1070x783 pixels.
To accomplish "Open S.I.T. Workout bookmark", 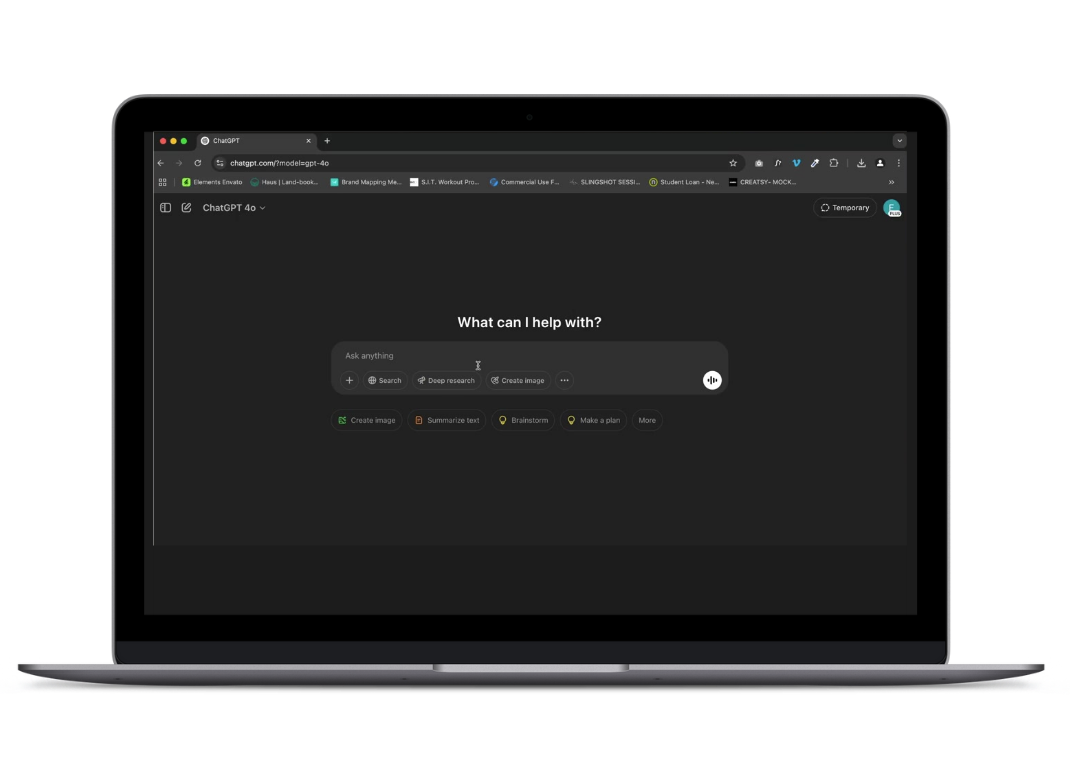I will click(x=444, y=182).
